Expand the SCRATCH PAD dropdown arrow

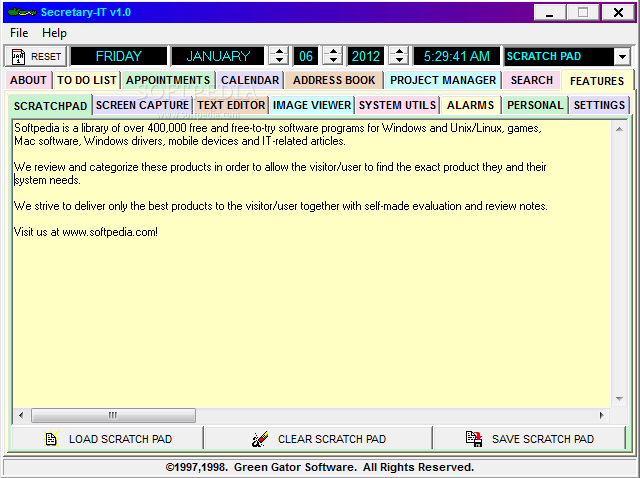(622, 56)
